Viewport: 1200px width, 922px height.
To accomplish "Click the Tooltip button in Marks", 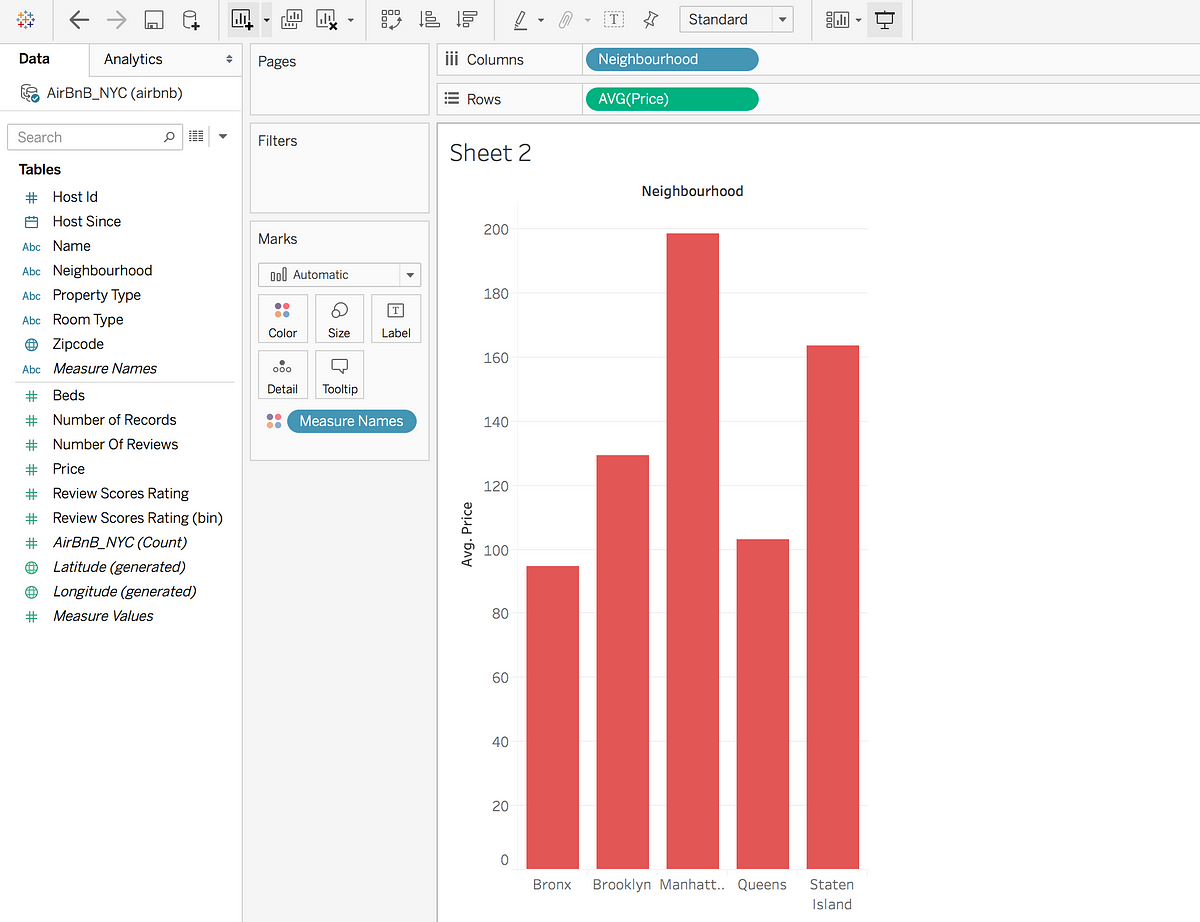I will (x=339, y=375).
